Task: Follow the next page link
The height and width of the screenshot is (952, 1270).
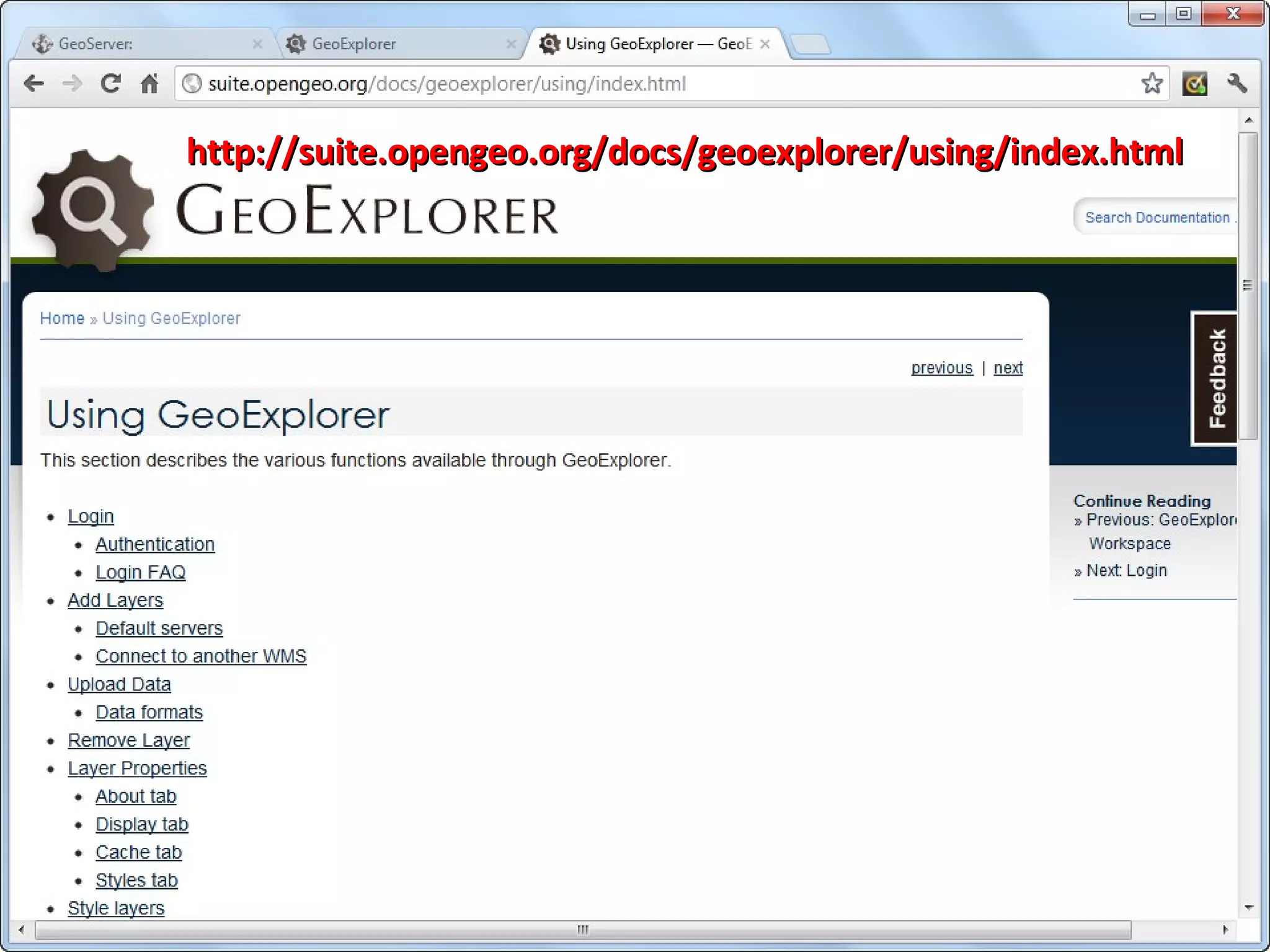Action: point(1008,368)
